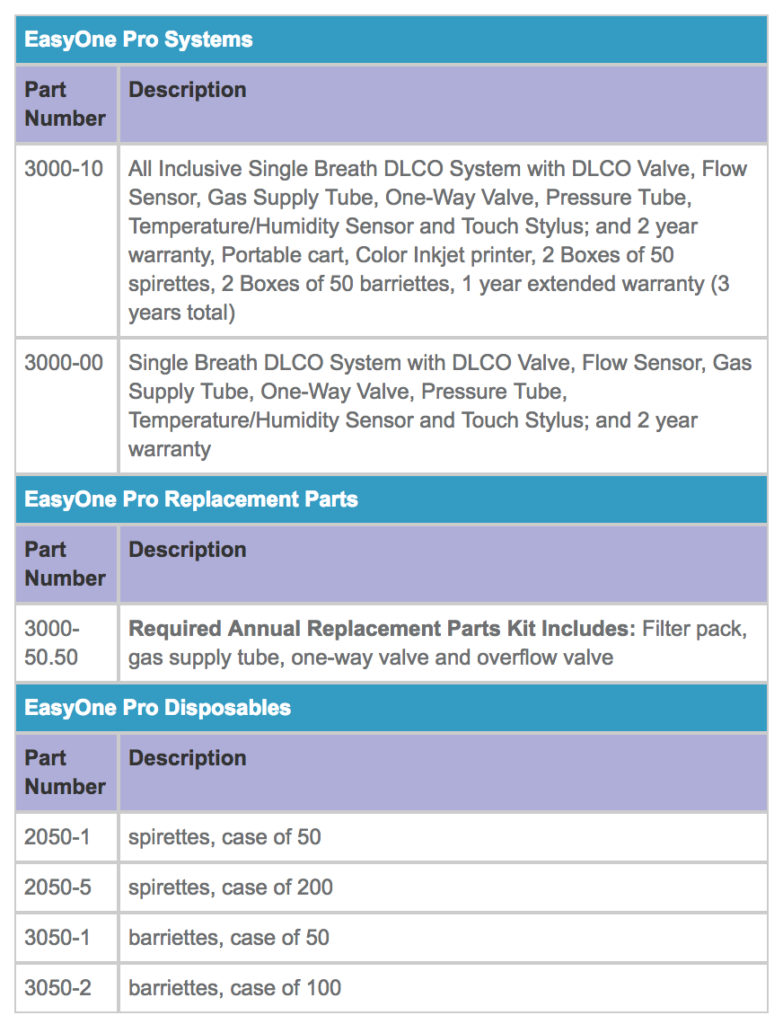Click Required Annual Replacement Parts Kit text
Screen dimensions: 783x1024
381,629
